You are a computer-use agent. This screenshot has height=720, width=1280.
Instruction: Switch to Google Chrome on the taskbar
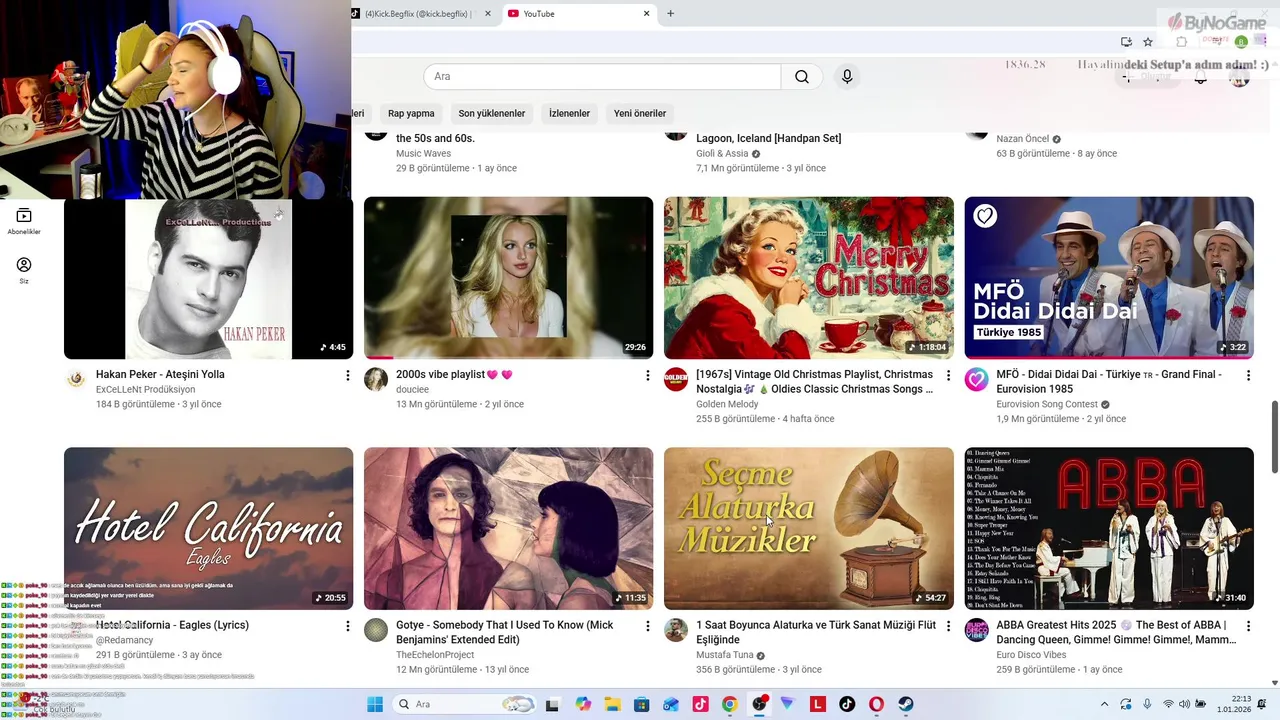730,704
